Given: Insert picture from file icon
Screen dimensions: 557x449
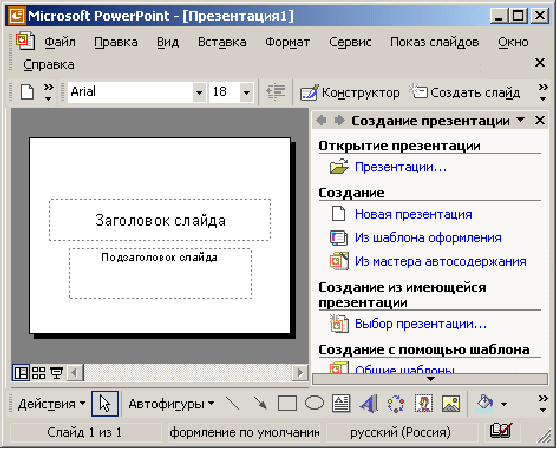Looking at the screenshot, I should coord(451,404).
